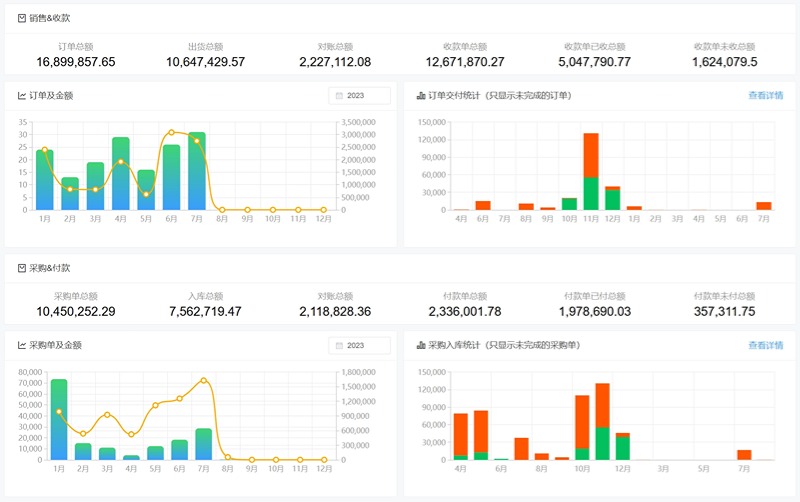Click the line chart icon beside 采购单及金额

point(22,345)
